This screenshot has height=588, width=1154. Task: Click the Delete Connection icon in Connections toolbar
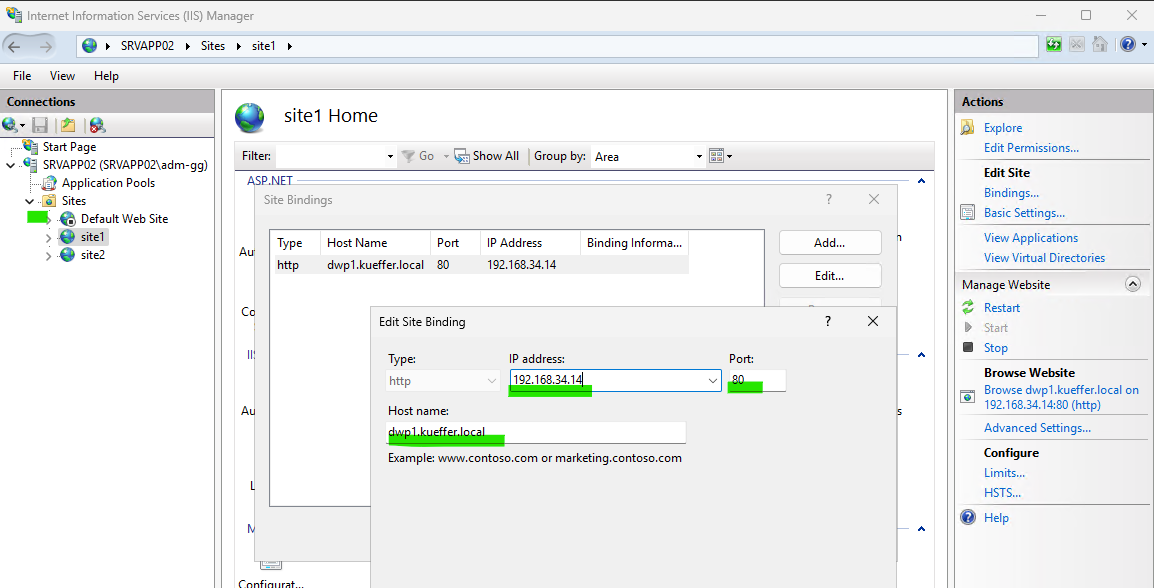97,125
